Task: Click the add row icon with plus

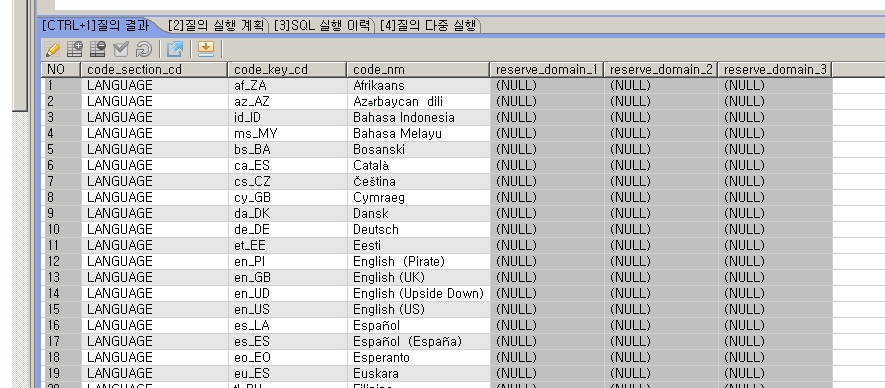Action: 75,50
